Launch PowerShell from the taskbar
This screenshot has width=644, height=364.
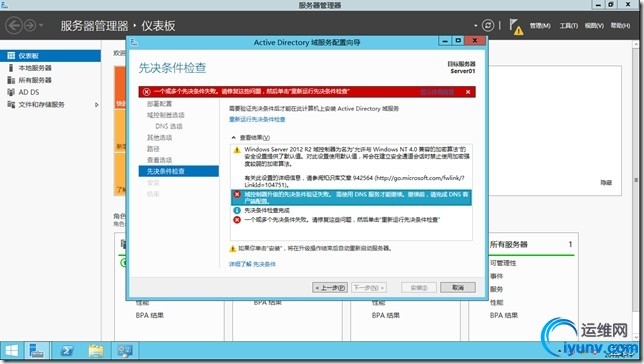[67, 351]
